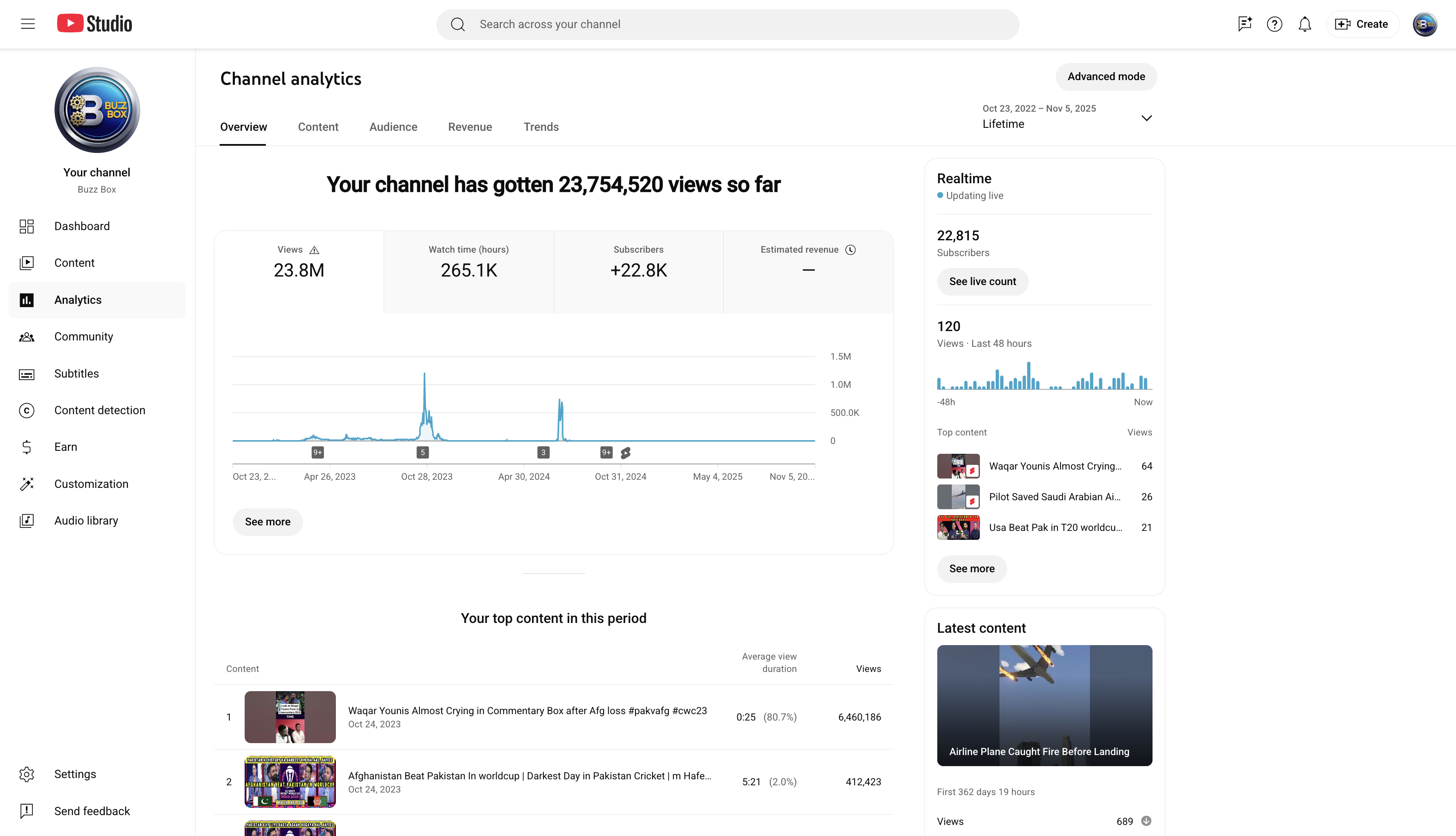The height and width of the screenshot is (836, 1456).
Task: Select the Subscribers metric card
Action: coord(638,271)
